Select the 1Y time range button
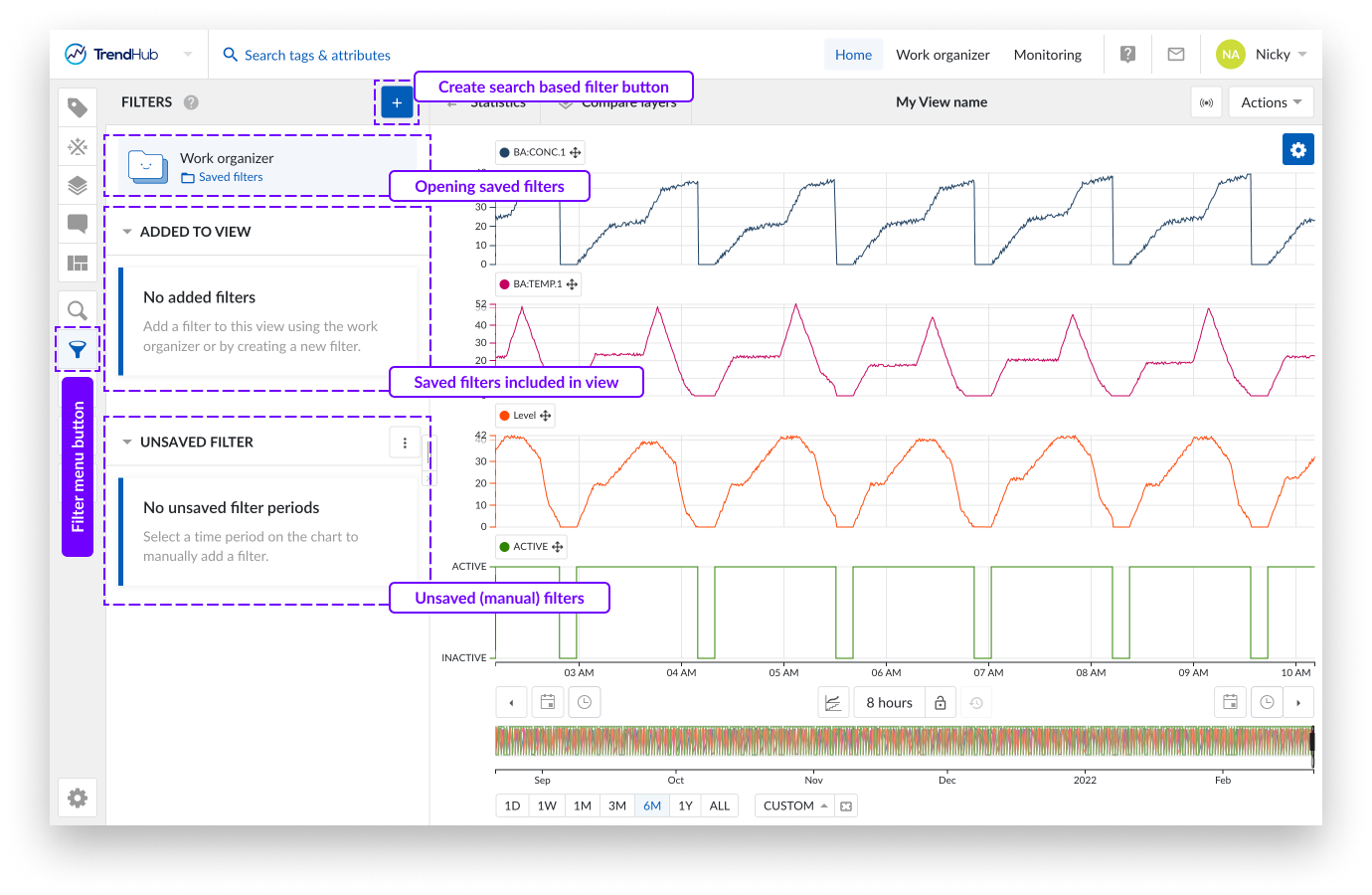The width and height of the screenshot is (1372, 895). click(x=685, y=805)
